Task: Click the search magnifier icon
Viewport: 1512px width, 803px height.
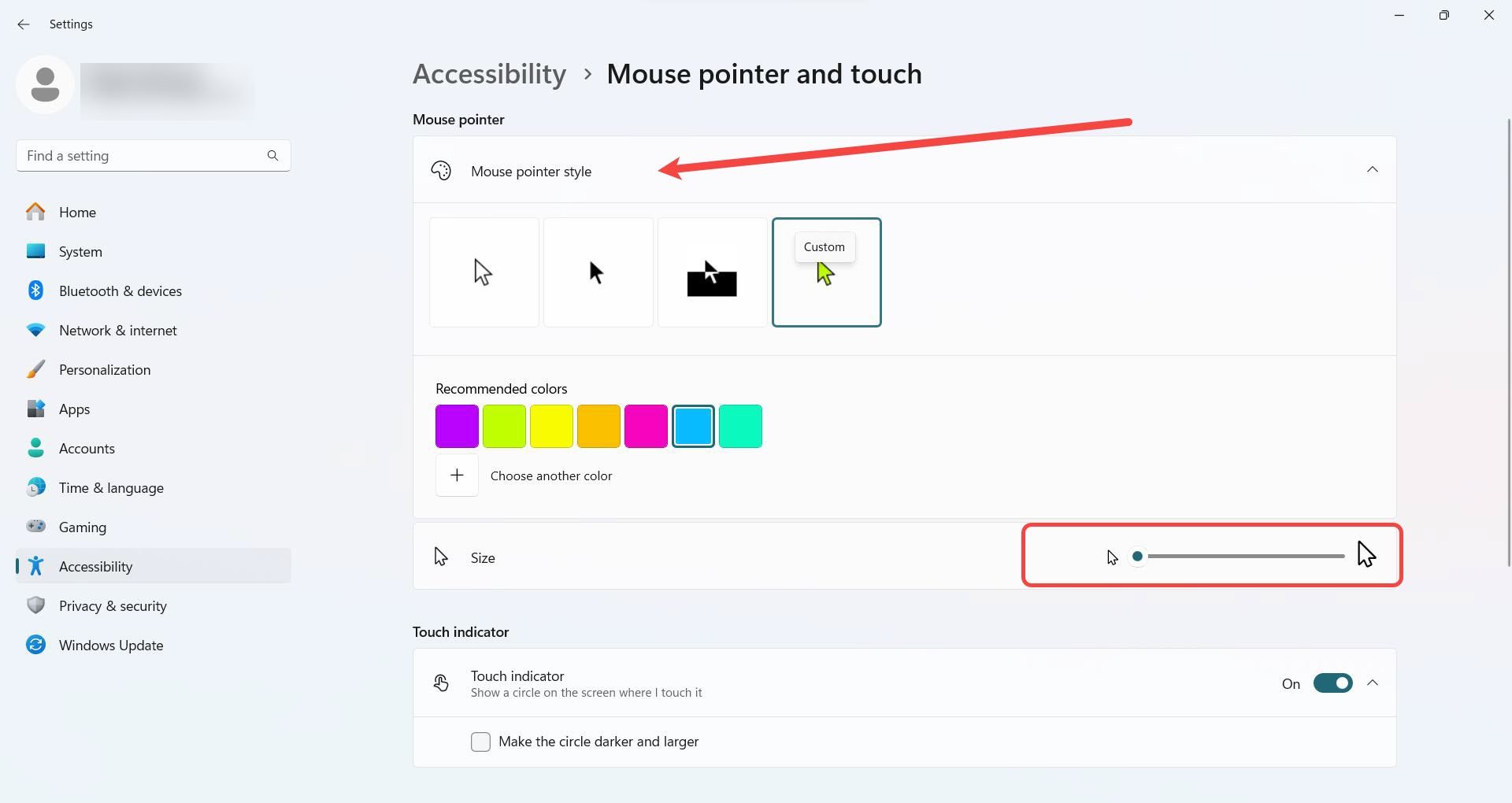Action: point(272,156)
